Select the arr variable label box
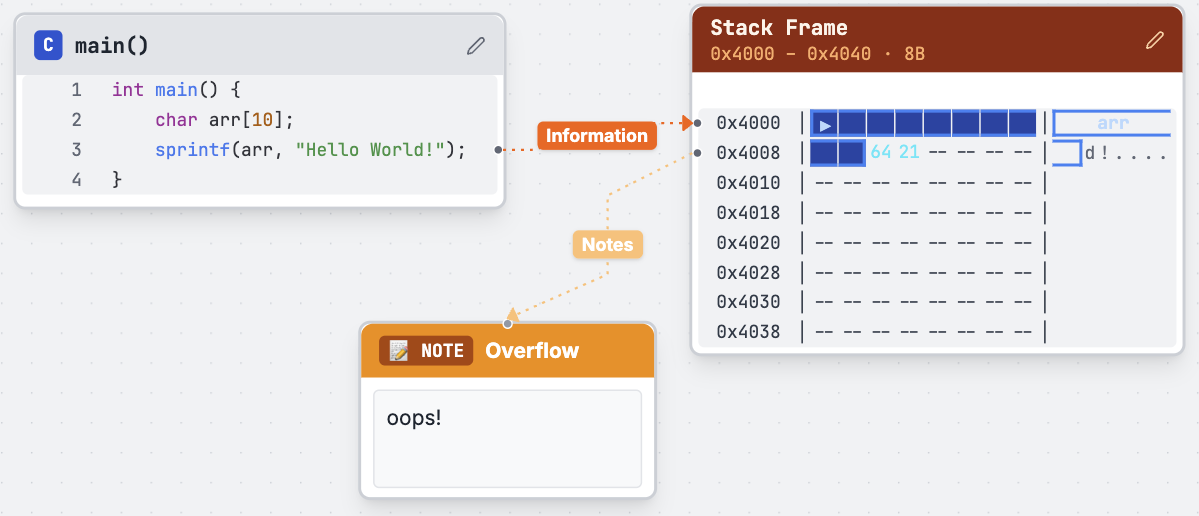This screenshot has width=1199, height=516. (1111, 124)
